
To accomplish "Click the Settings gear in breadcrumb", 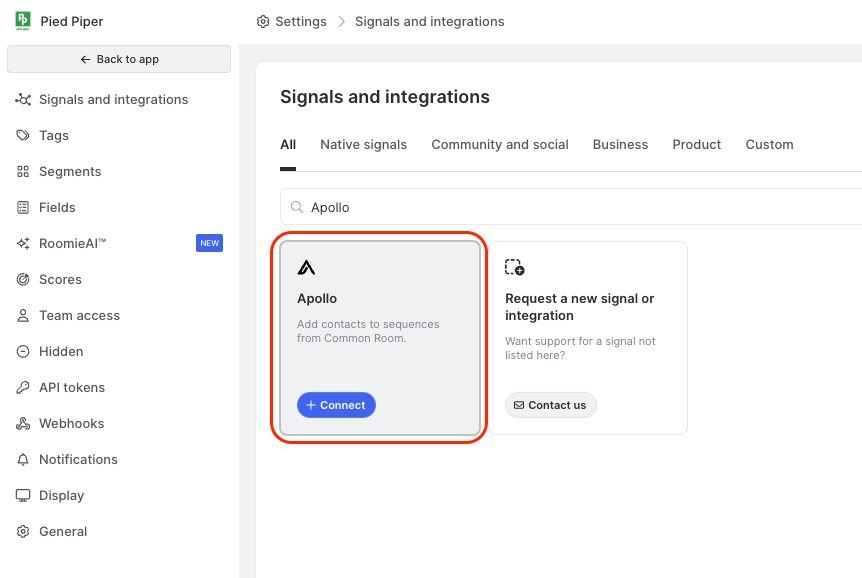I will coord(263,22).
